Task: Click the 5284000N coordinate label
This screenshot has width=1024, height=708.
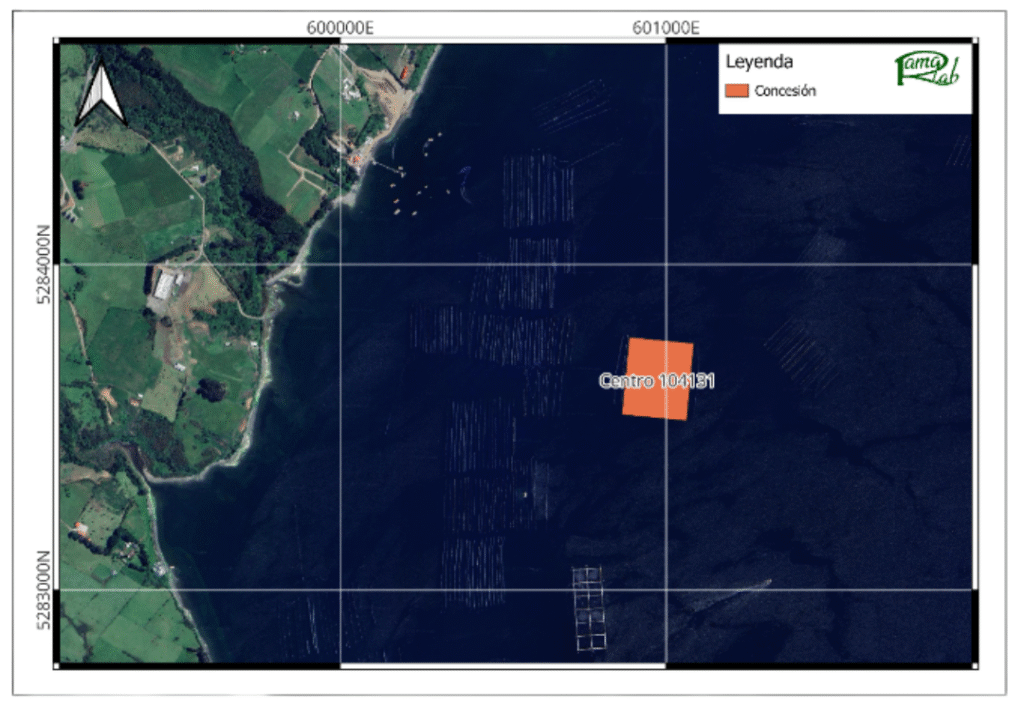Action: (x=43, y=265)
